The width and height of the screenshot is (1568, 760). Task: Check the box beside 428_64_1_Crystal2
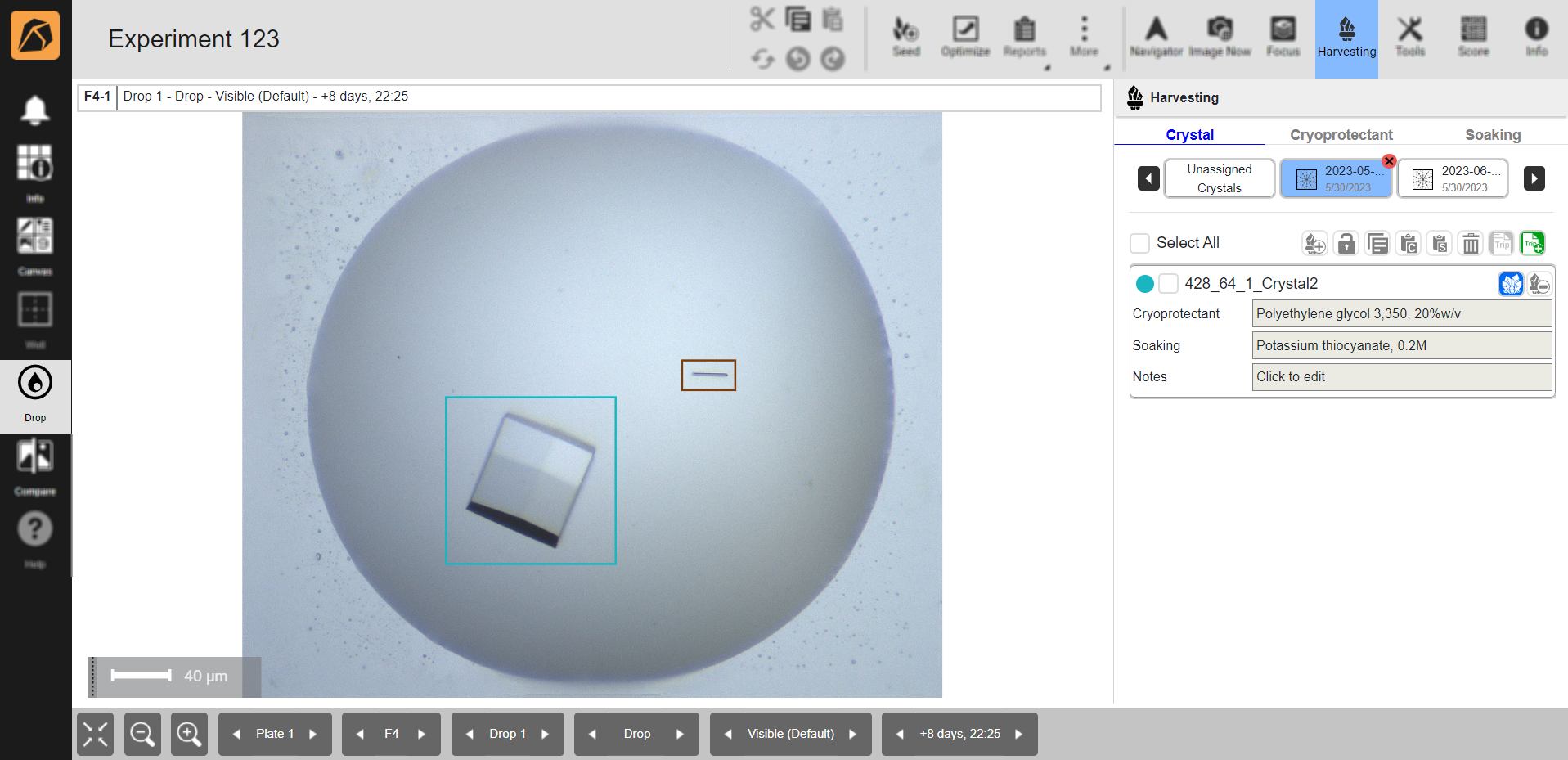pyautogui.click(x=1169, y=284)
